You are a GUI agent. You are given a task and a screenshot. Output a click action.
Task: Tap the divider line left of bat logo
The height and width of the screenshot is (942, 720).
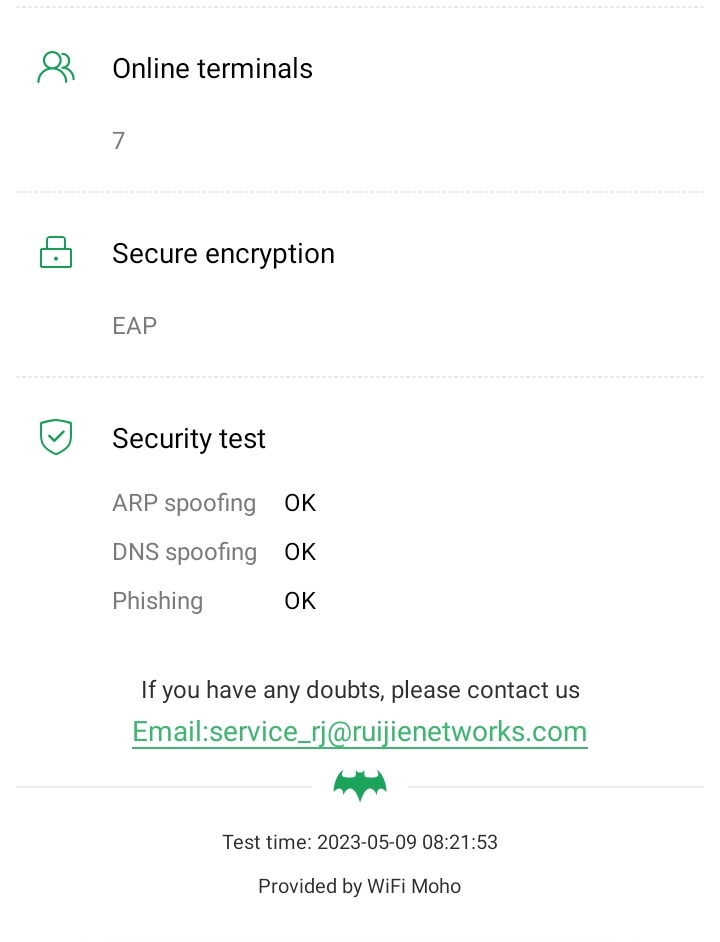(x=165, y=787)
